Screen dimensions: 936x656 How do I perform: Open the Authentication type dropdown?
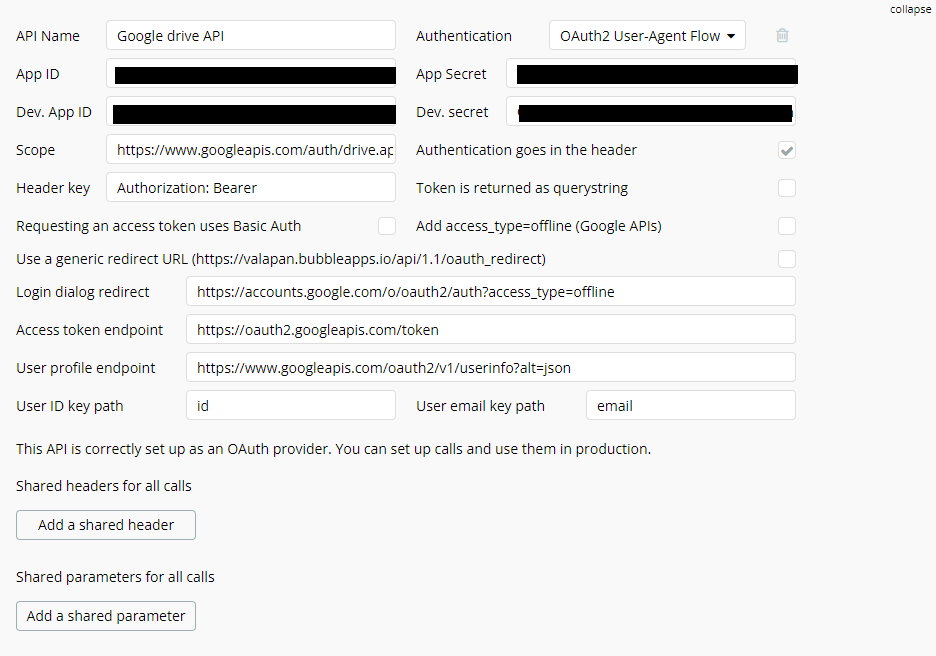pos(647,36)
